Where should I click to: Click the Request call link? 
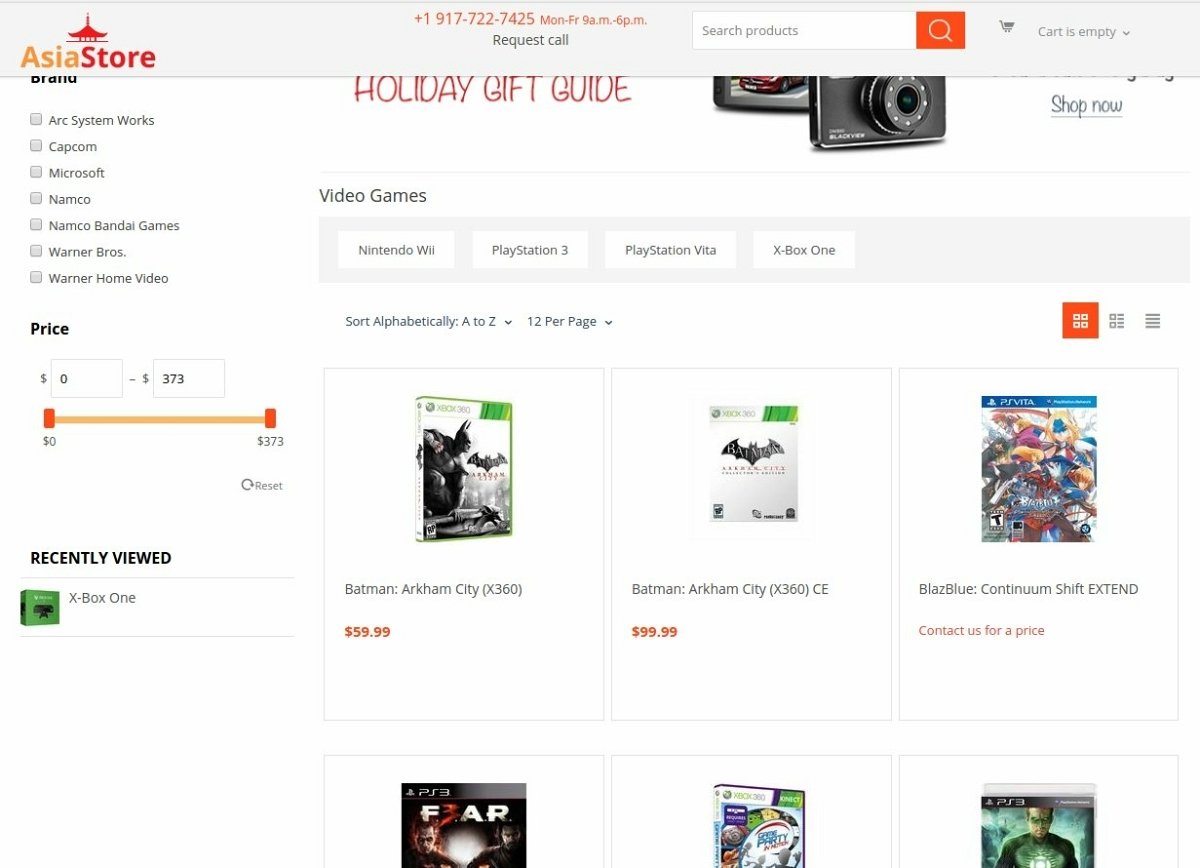tap(531, 40)
